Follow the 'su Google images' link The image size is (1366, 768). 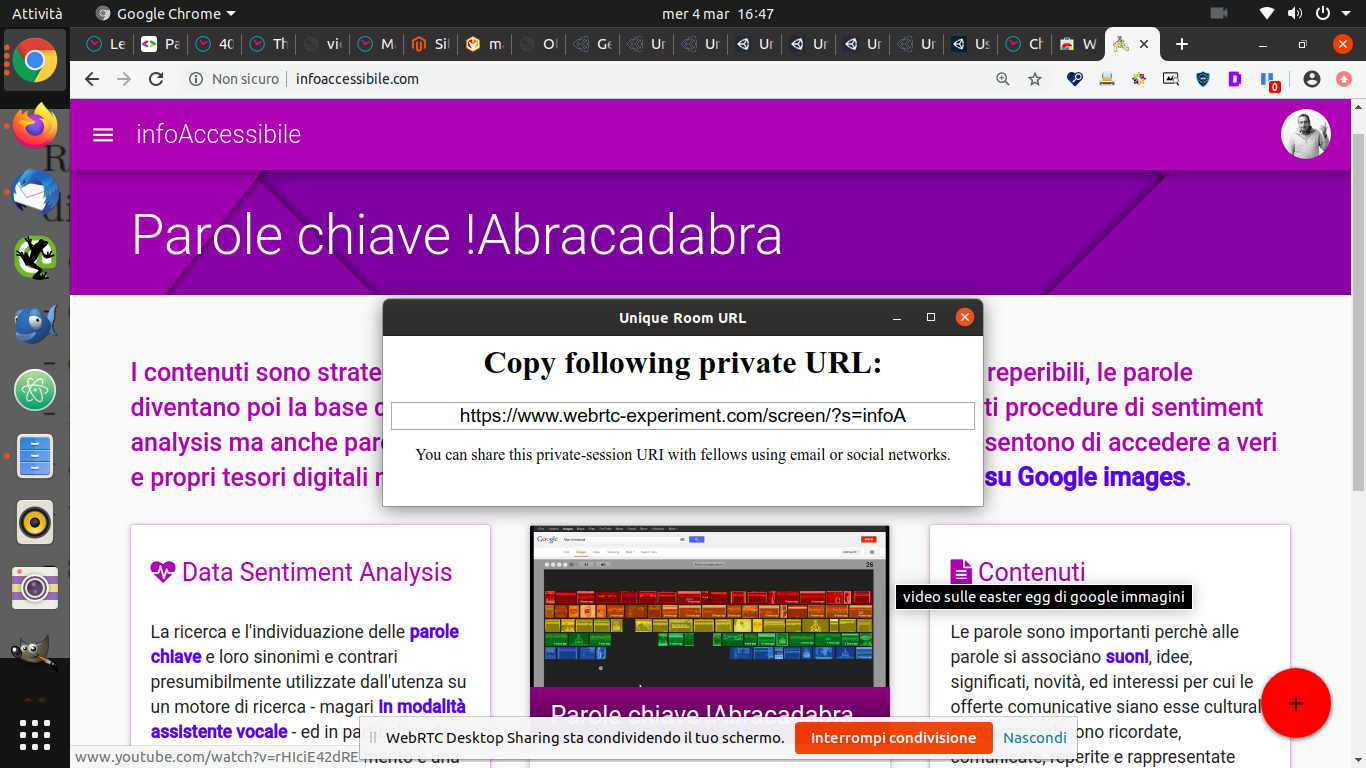click(1085, 478)
